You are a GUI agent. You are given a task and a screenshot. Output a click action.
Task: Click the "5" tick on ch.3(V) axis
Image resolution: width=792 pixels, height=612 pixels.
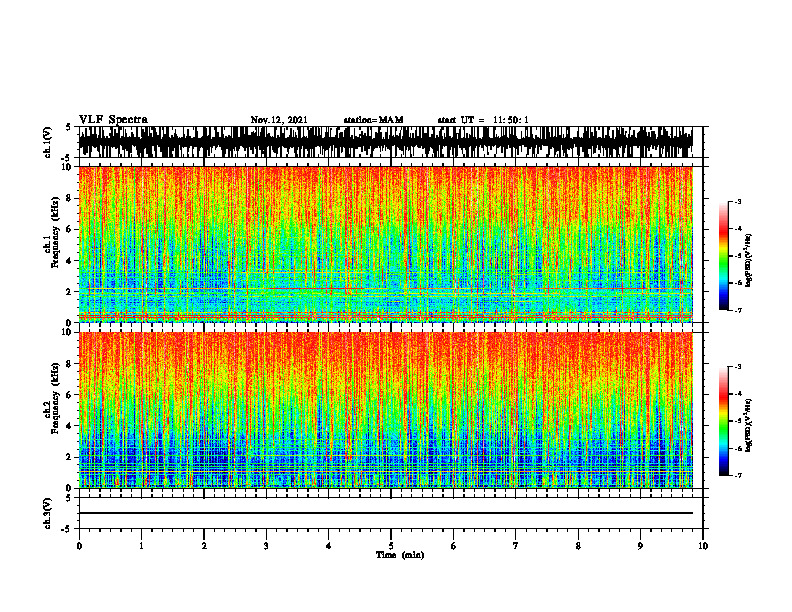68,498
